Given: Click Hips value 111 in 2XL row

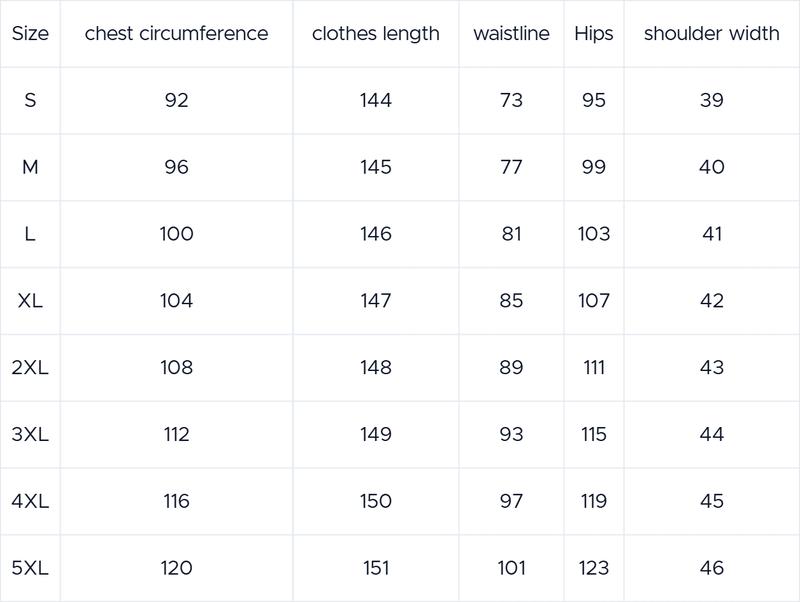Looking at the screenshot, I should (x=594, y=367).
